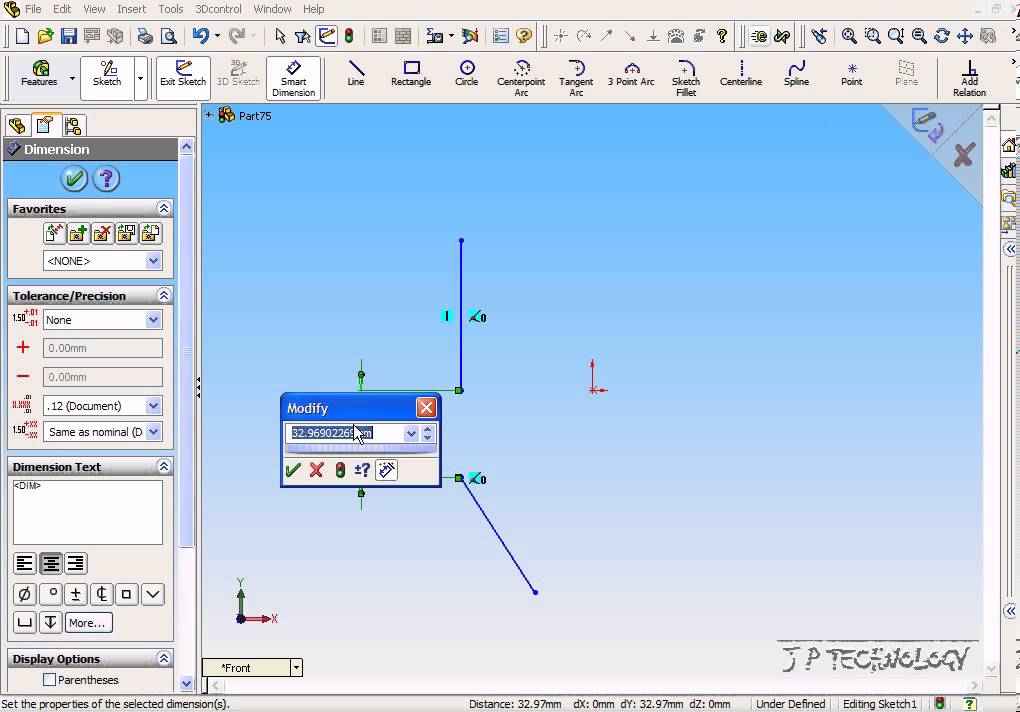Click the sketch cancel red X in graphics corner
This screenshot has height=712, width=1020.
tap(963, 155)
